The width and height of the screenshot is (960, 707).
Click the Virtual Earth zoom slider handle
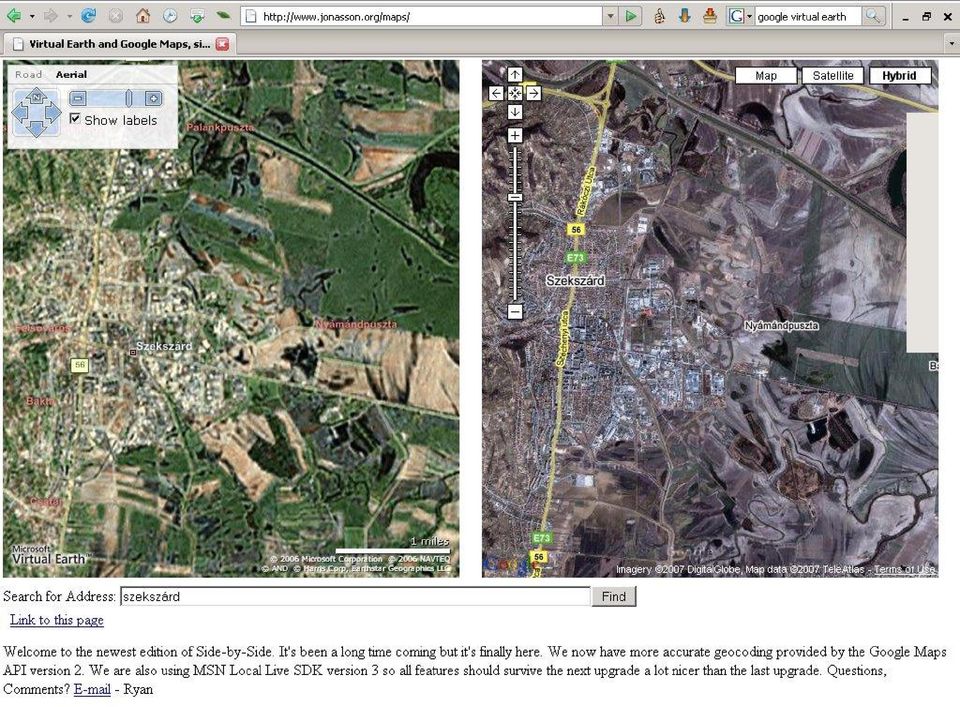pyautogui.click(x=129, y=98)
